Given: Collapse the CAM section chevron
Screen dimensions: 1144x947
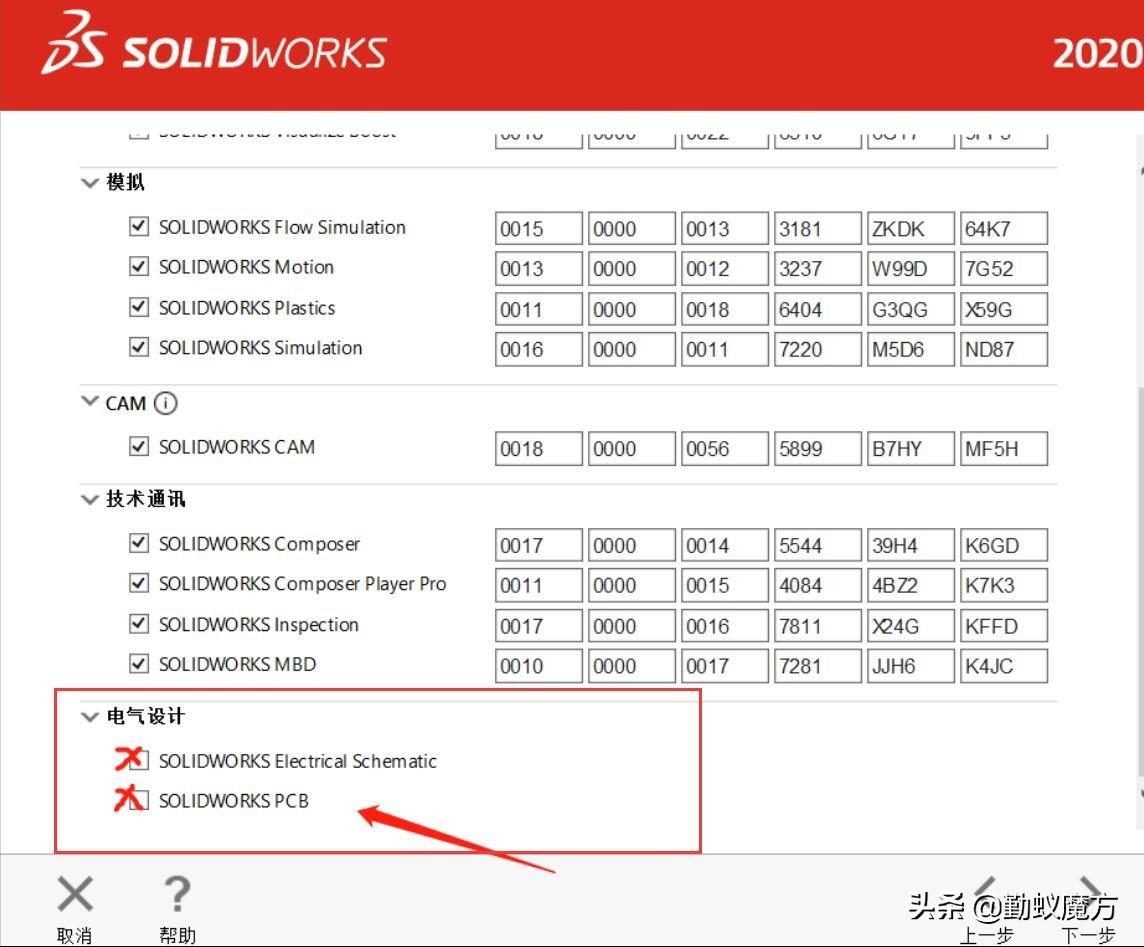Looking at the screenshot, I should tap(88, 403).
